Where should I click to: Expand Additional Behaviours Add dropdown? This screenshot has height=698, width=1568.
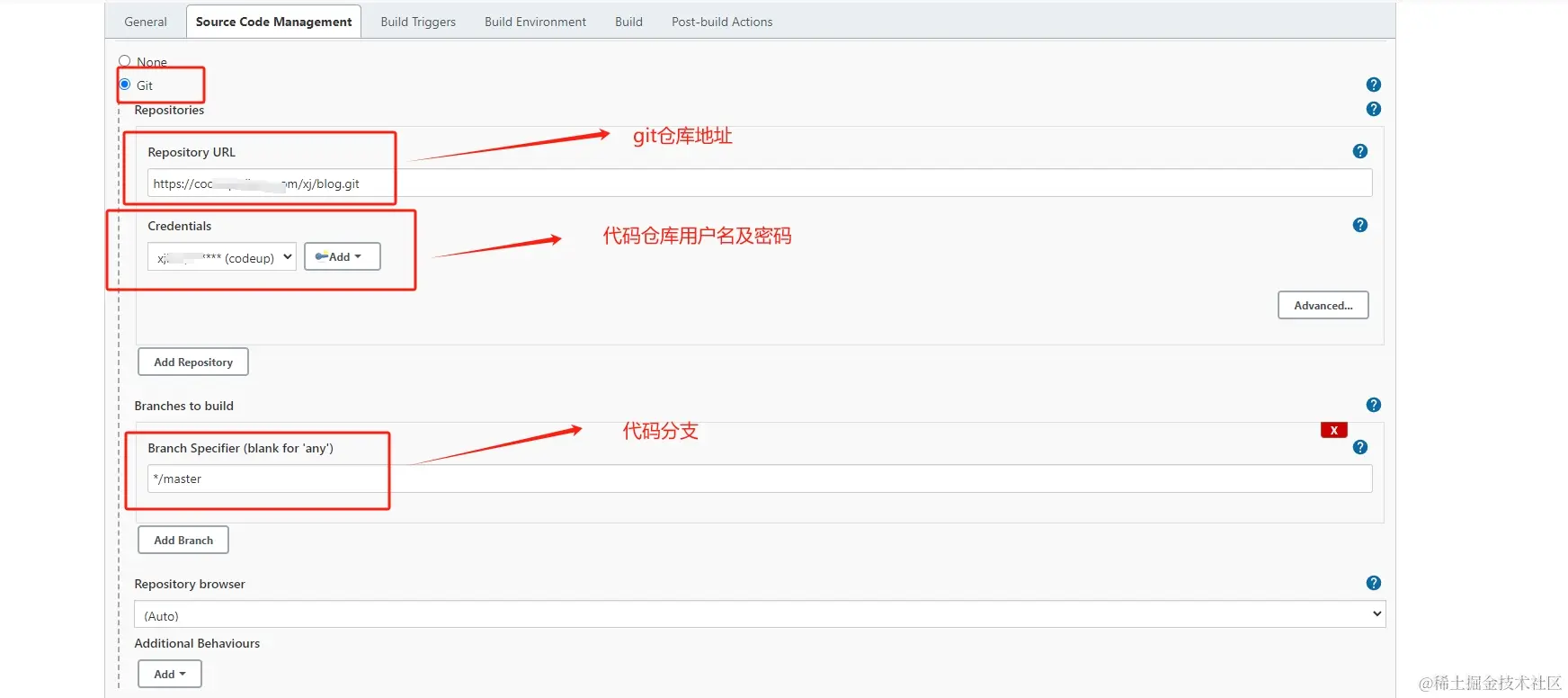170,674
